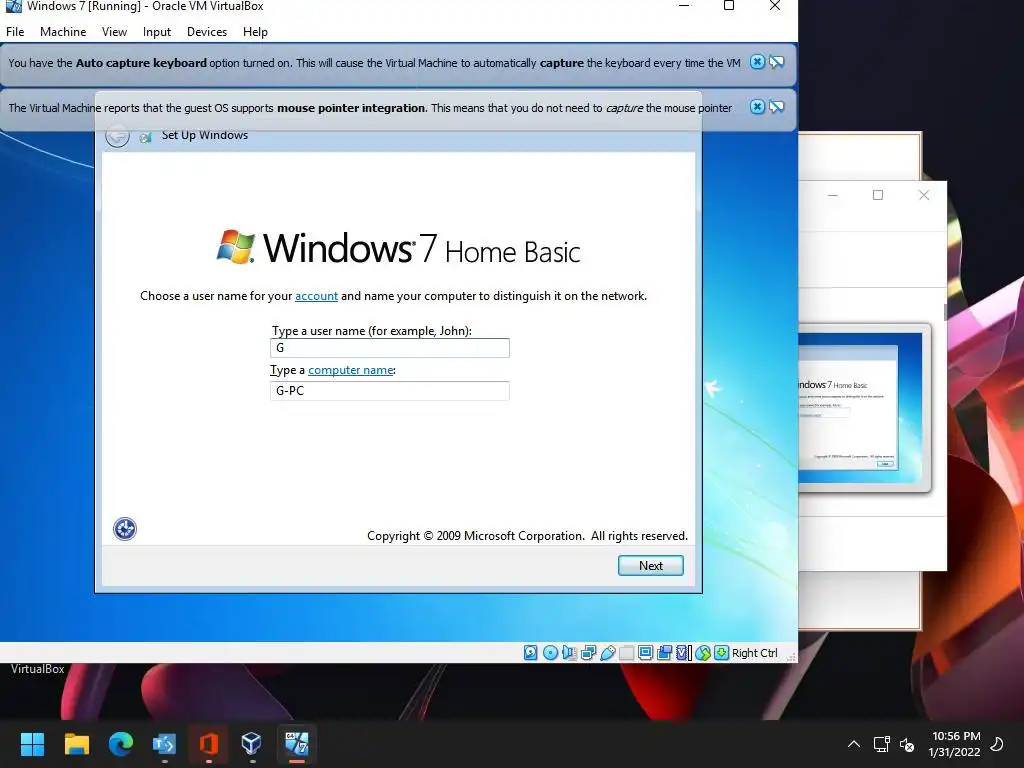This screenshot has width=1024, height=768.
Task: Minimize the background VirtualBox Manager window
Action: coord(833,195)
